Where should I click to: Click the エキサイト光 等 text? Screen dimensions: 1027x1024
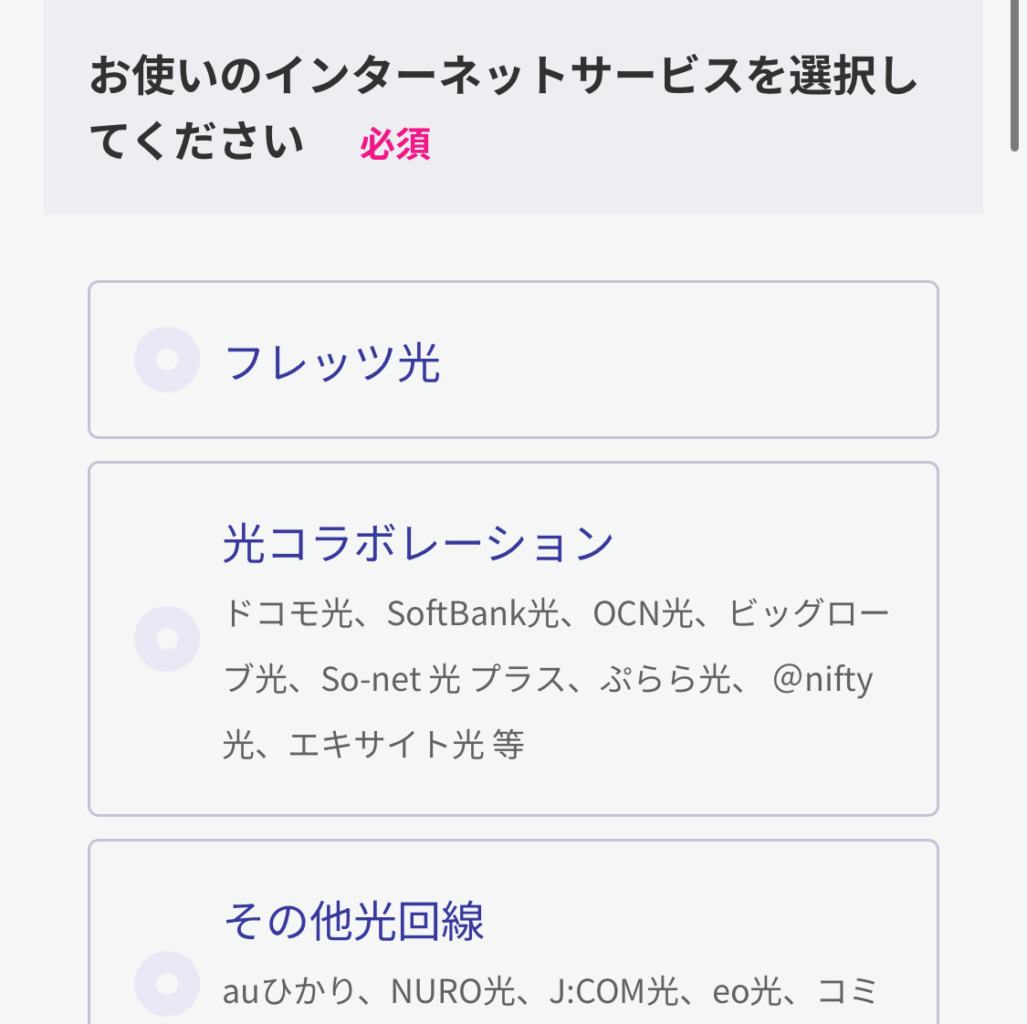coord(406,745)
